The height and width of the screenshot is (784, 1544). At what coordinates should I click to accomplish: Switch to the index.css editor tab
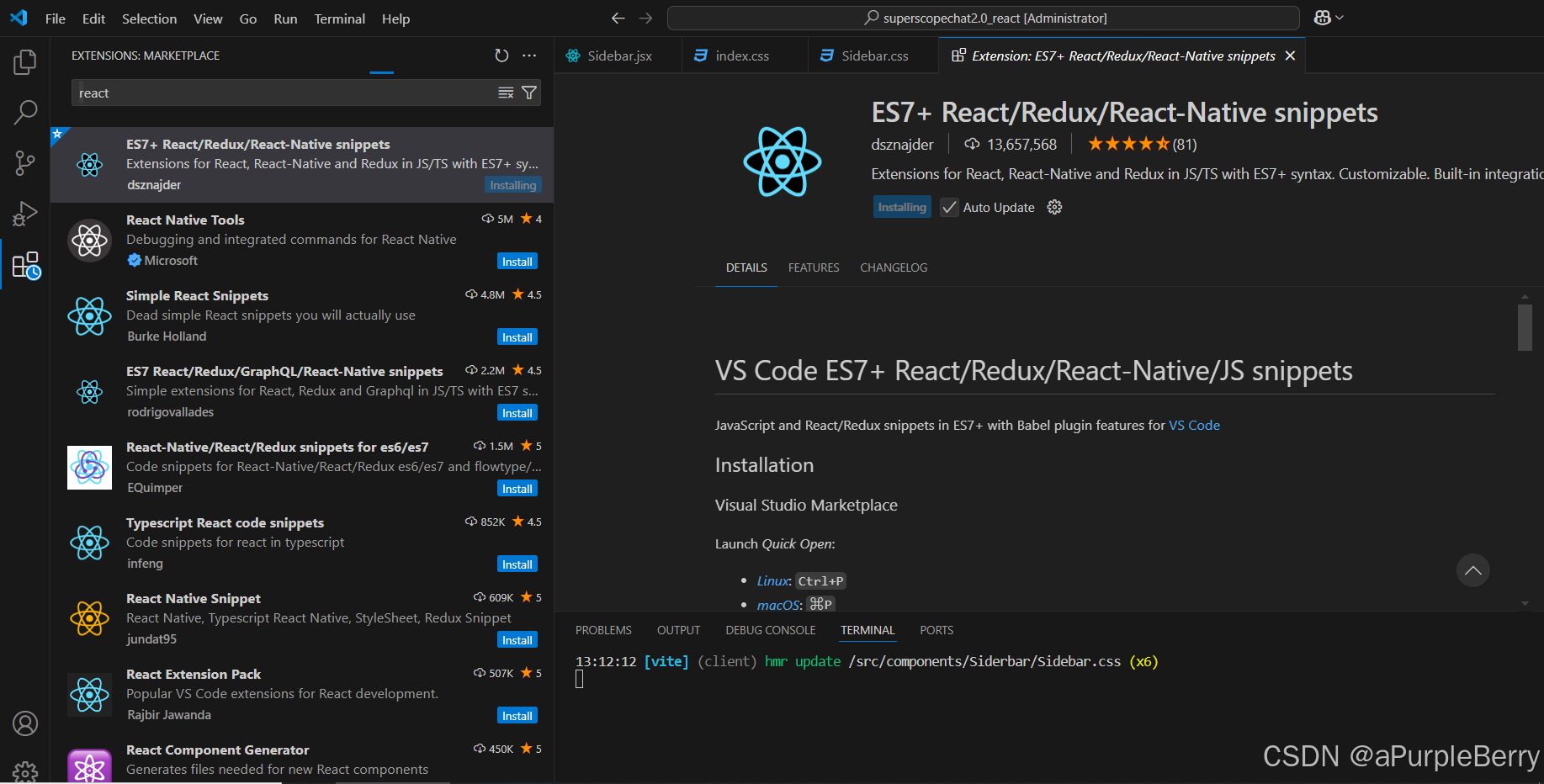click(x=745, y=56)
